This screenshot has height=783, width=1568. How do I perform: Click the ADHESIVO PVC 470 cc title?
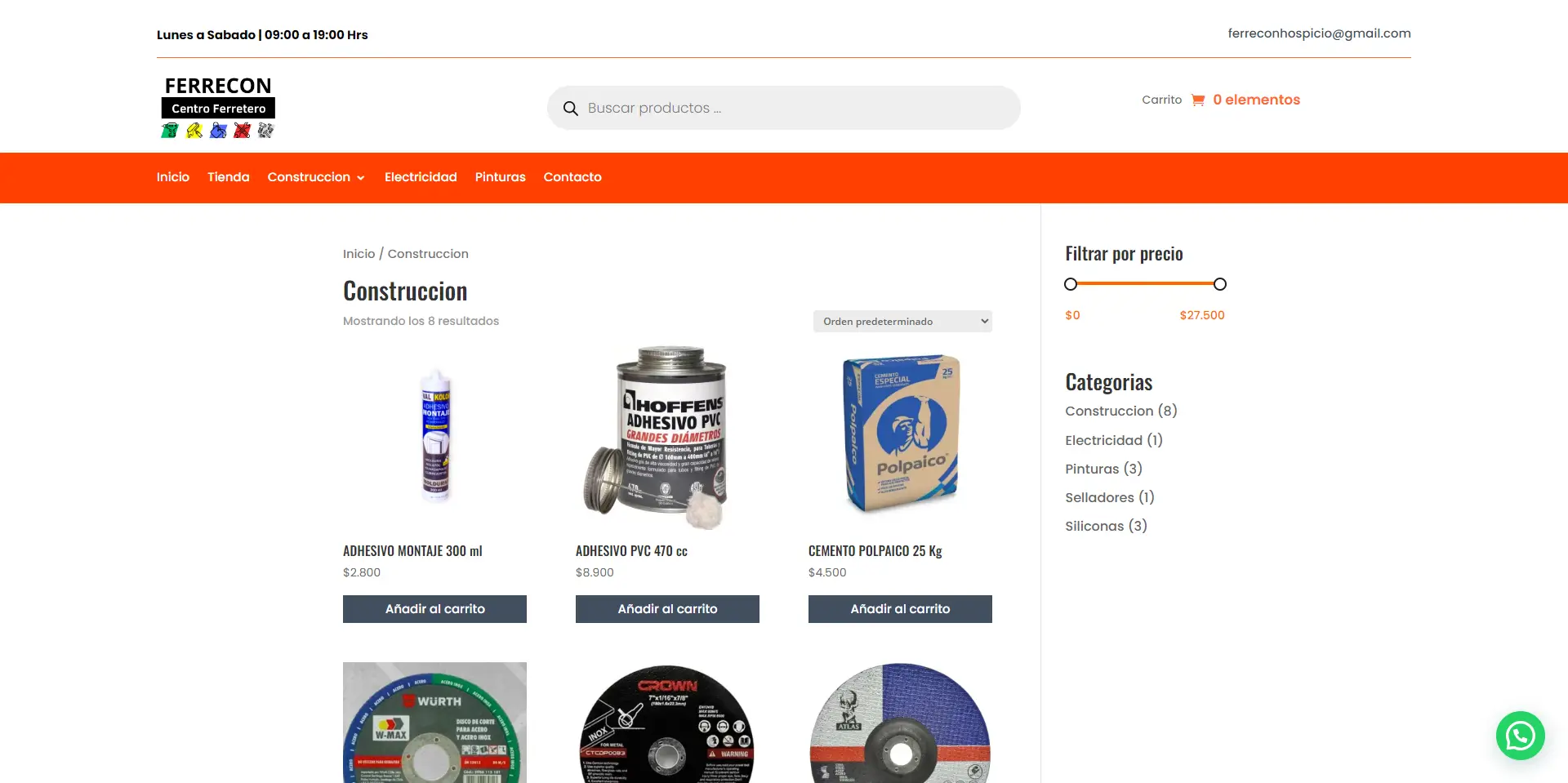point(631,551)
